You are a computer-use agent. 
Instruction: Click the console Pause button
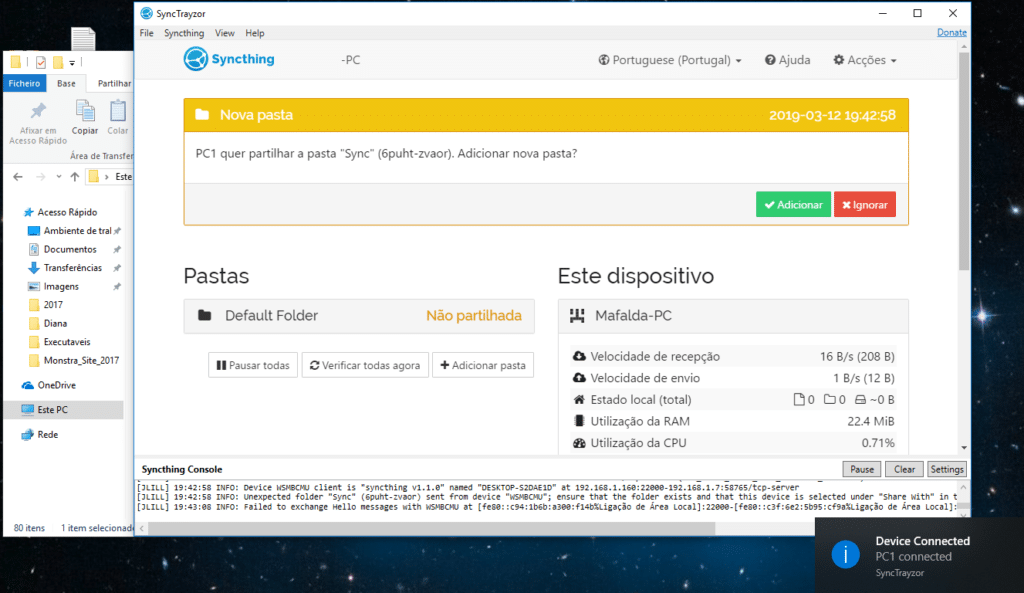[861, 469]
